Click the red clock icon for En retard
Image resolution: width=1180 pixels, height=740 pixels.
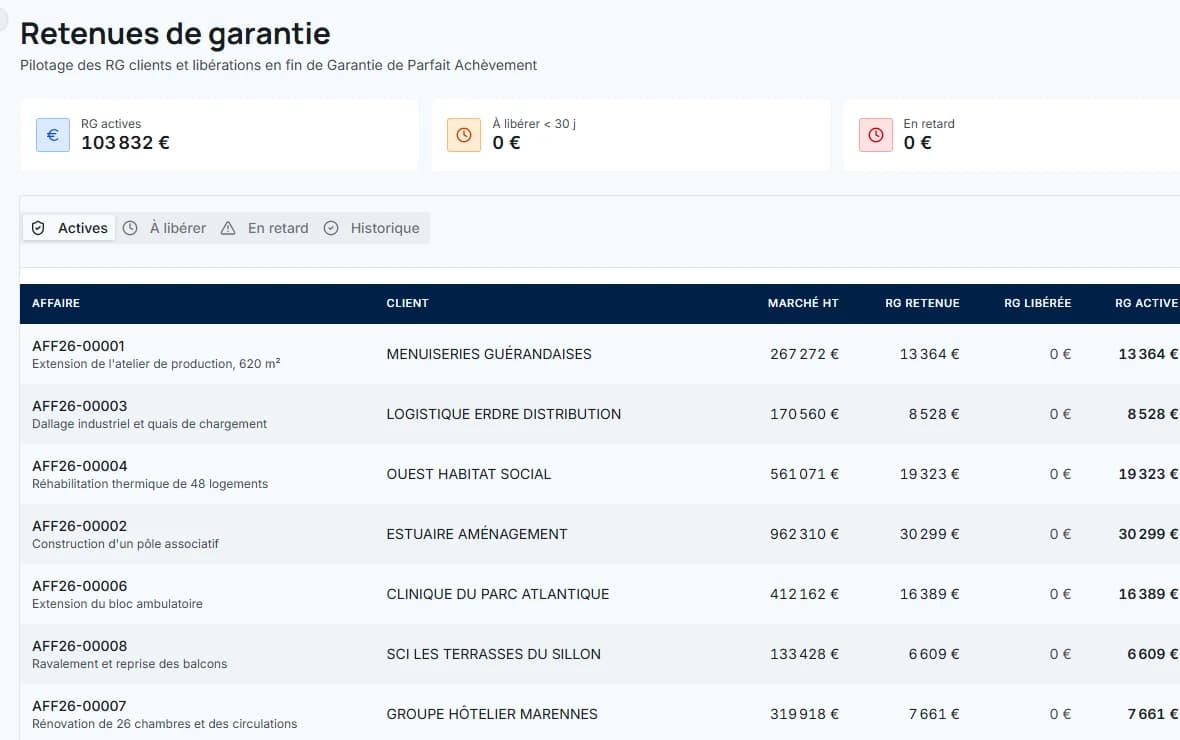875,135
